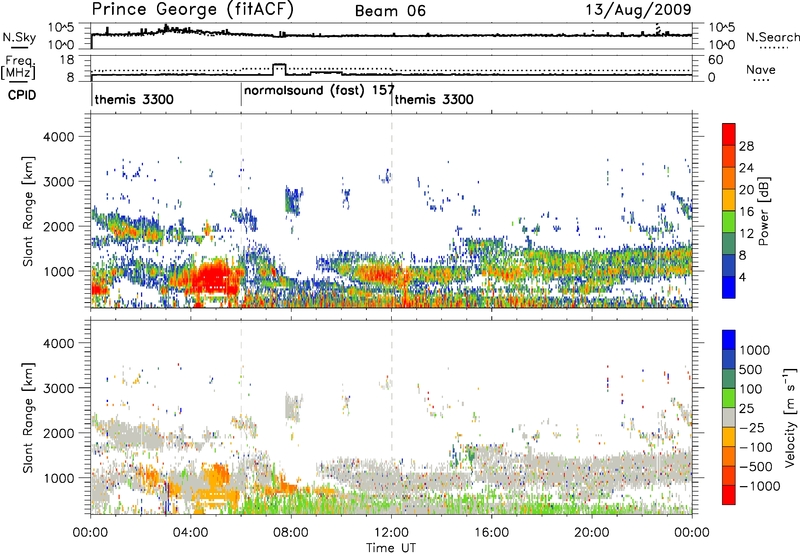Click the '25' Velocity colorbar label
The width and height of the screenshot is (800, 554).
pyautogui.click(x=746, y=408)
